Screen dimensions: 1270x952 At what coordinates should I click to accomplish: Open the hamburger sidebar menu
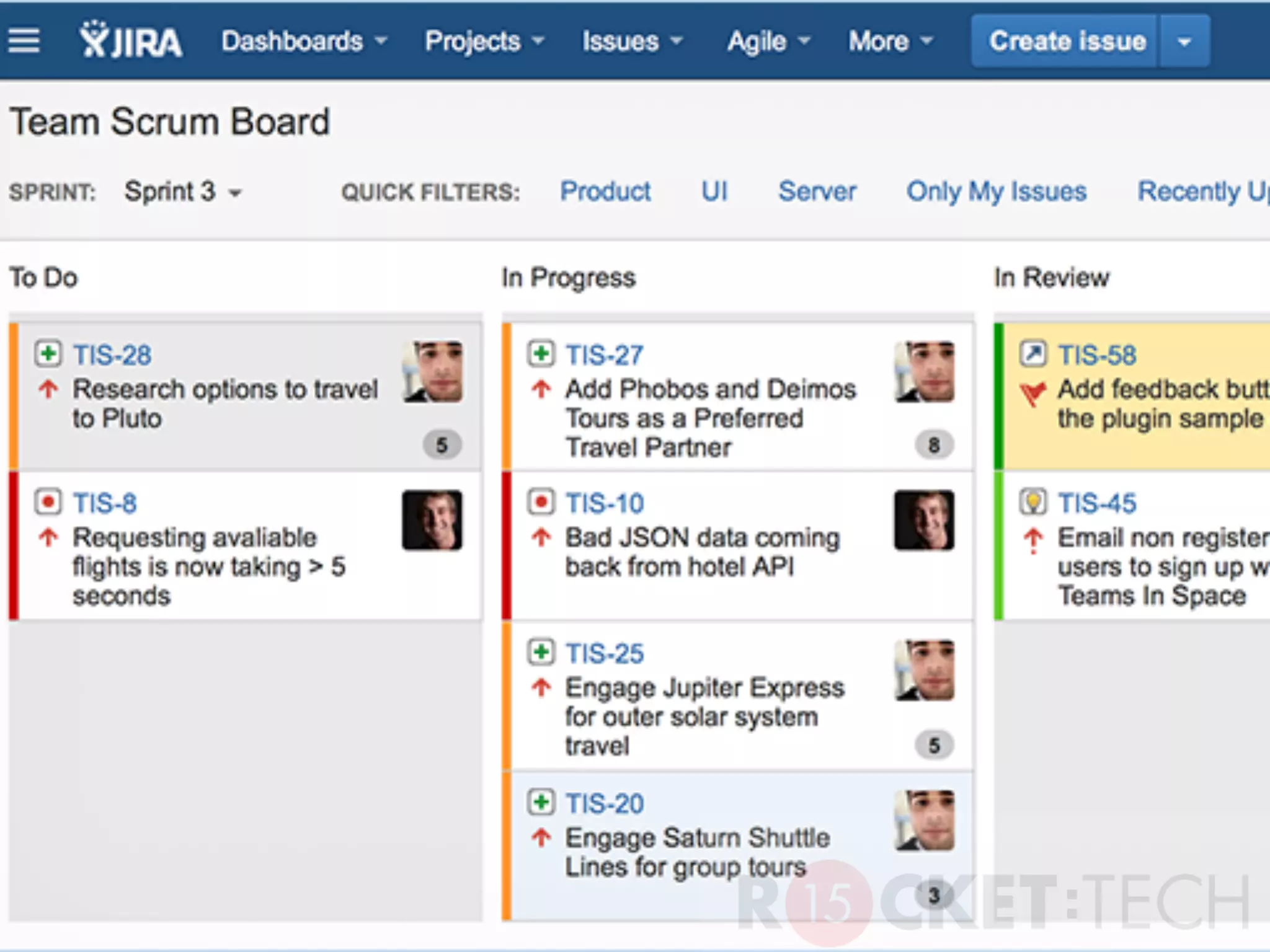[24, 41]
